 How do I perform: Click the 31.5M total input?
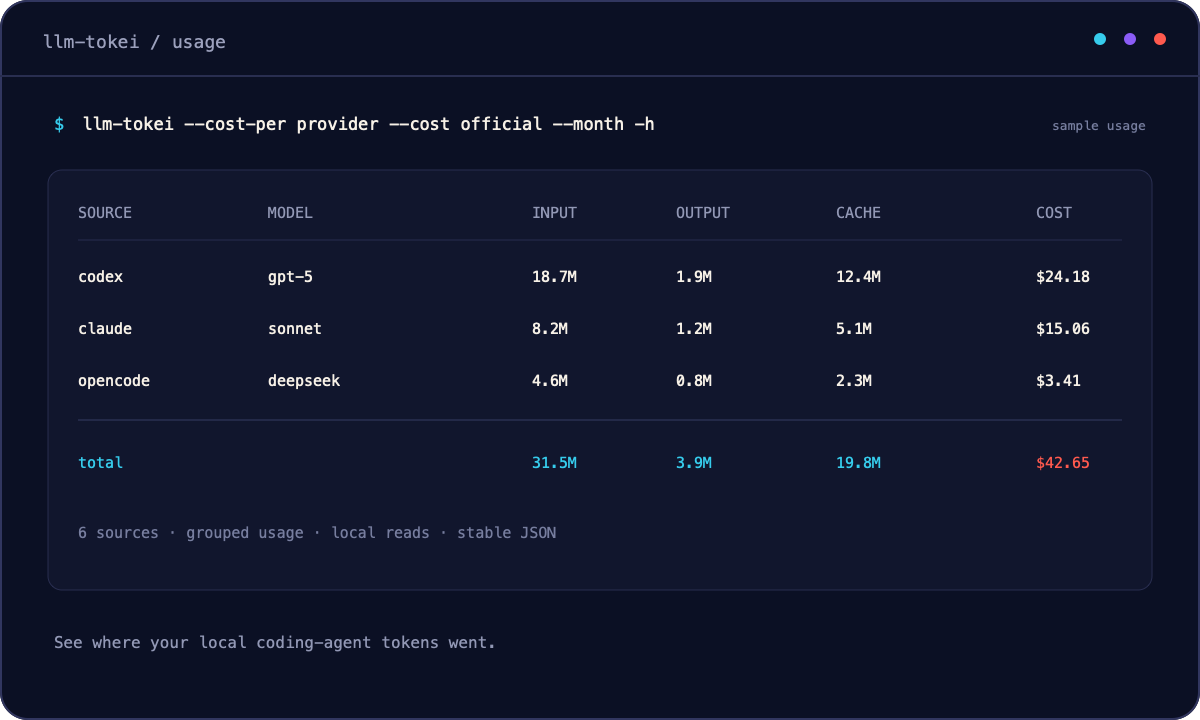tap(554, 463)
